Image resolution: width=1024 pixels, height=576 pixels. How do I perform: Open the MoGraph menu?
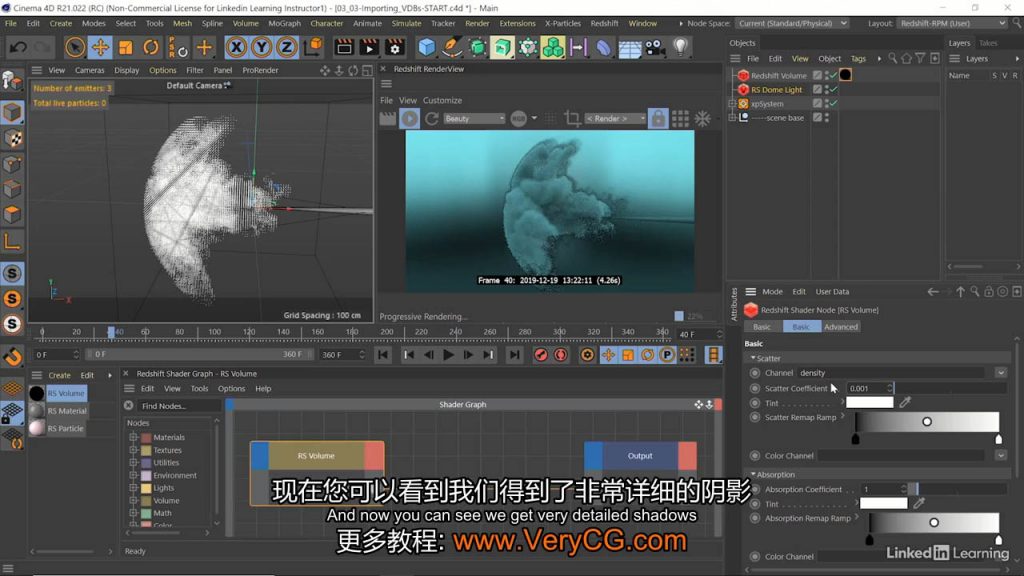coord(285,24)
